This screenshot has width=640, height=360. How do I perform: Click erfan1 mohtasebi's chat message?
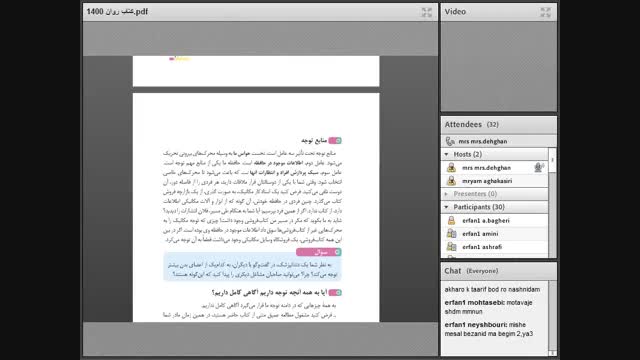coord(488,307)
